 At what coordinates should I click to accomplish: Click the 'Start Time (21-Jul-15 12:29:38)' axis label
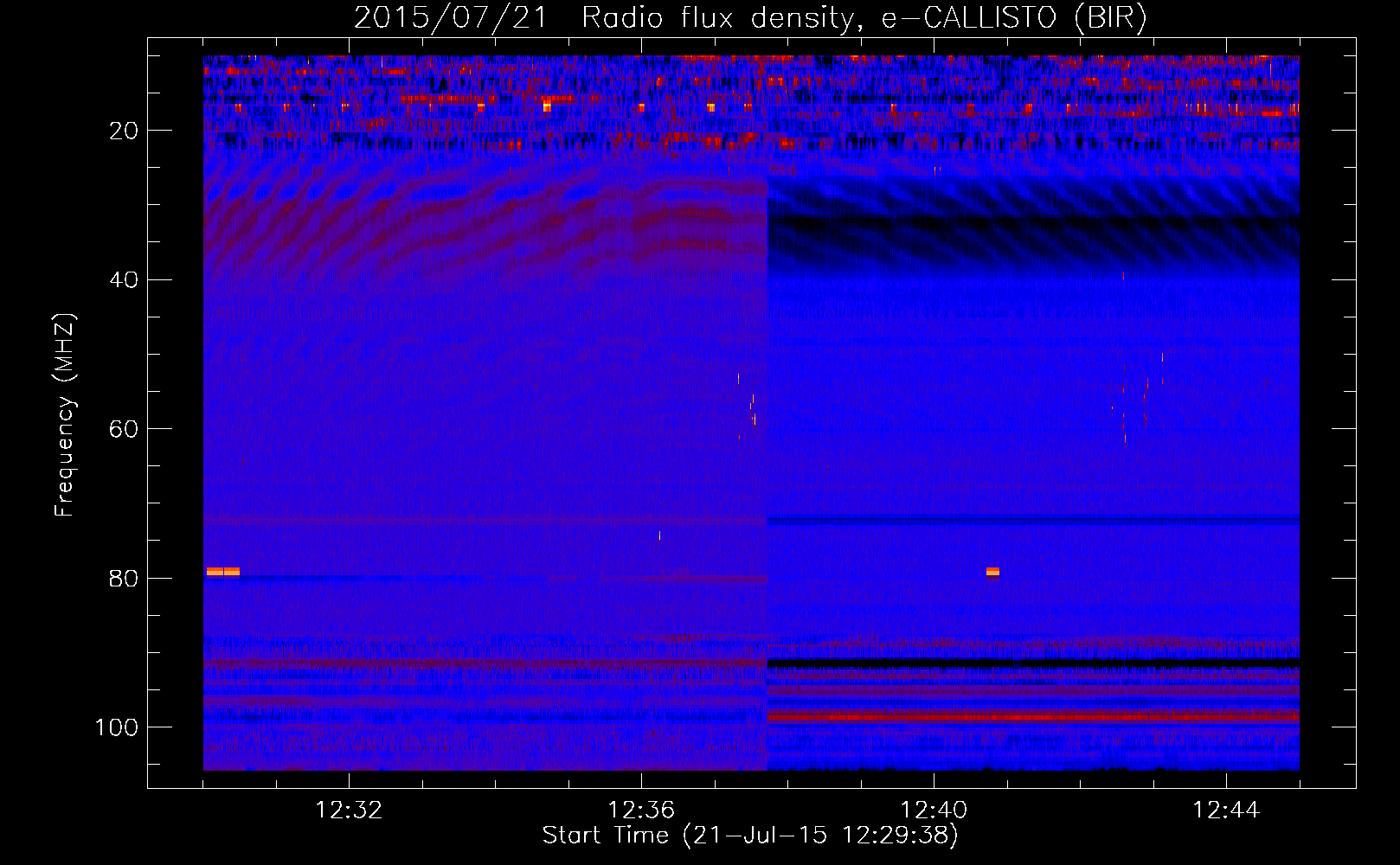[x=750, y=836]
